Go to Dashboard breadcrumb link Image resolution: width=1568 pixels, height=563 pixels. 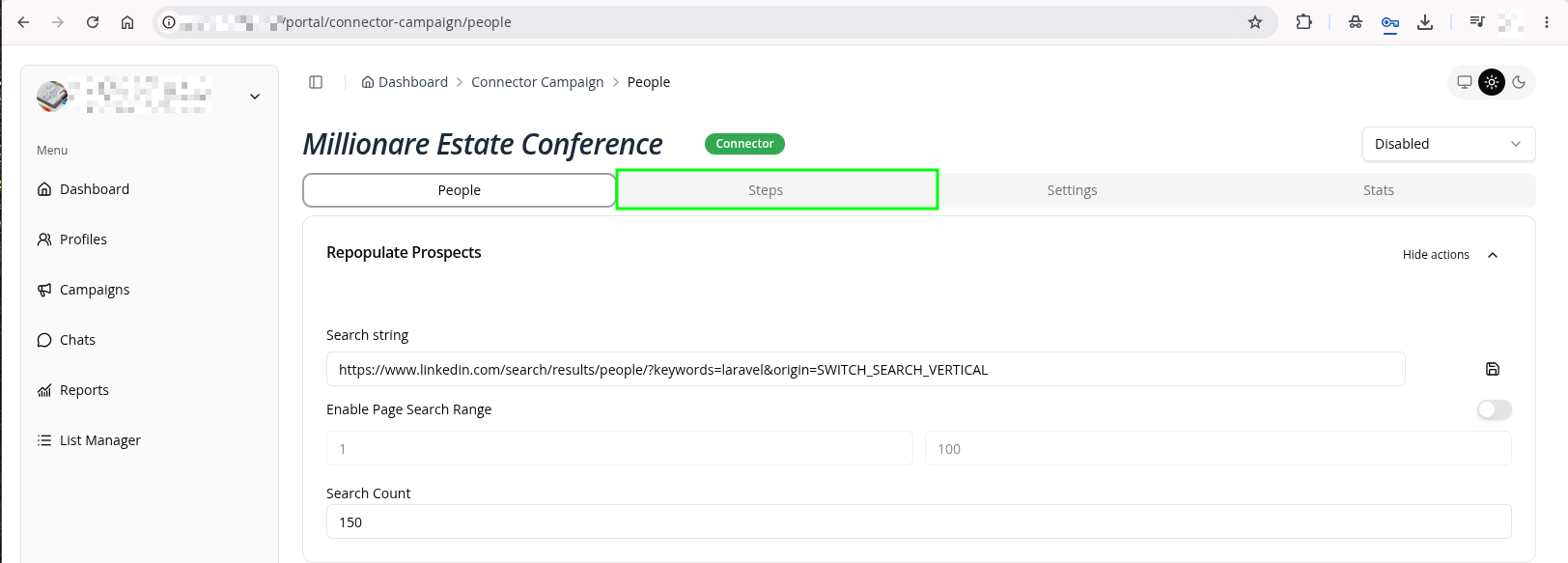click(x=405, y=82)
